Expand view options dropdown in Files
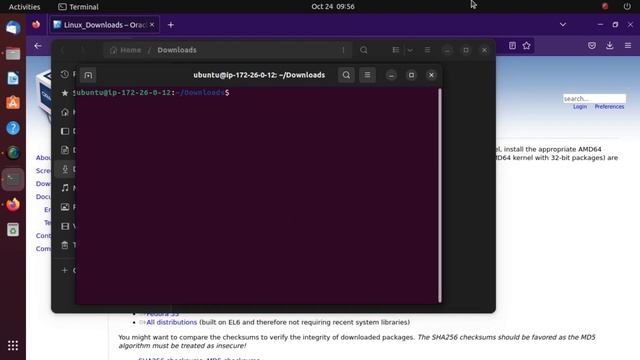 (x=410, y=50)
